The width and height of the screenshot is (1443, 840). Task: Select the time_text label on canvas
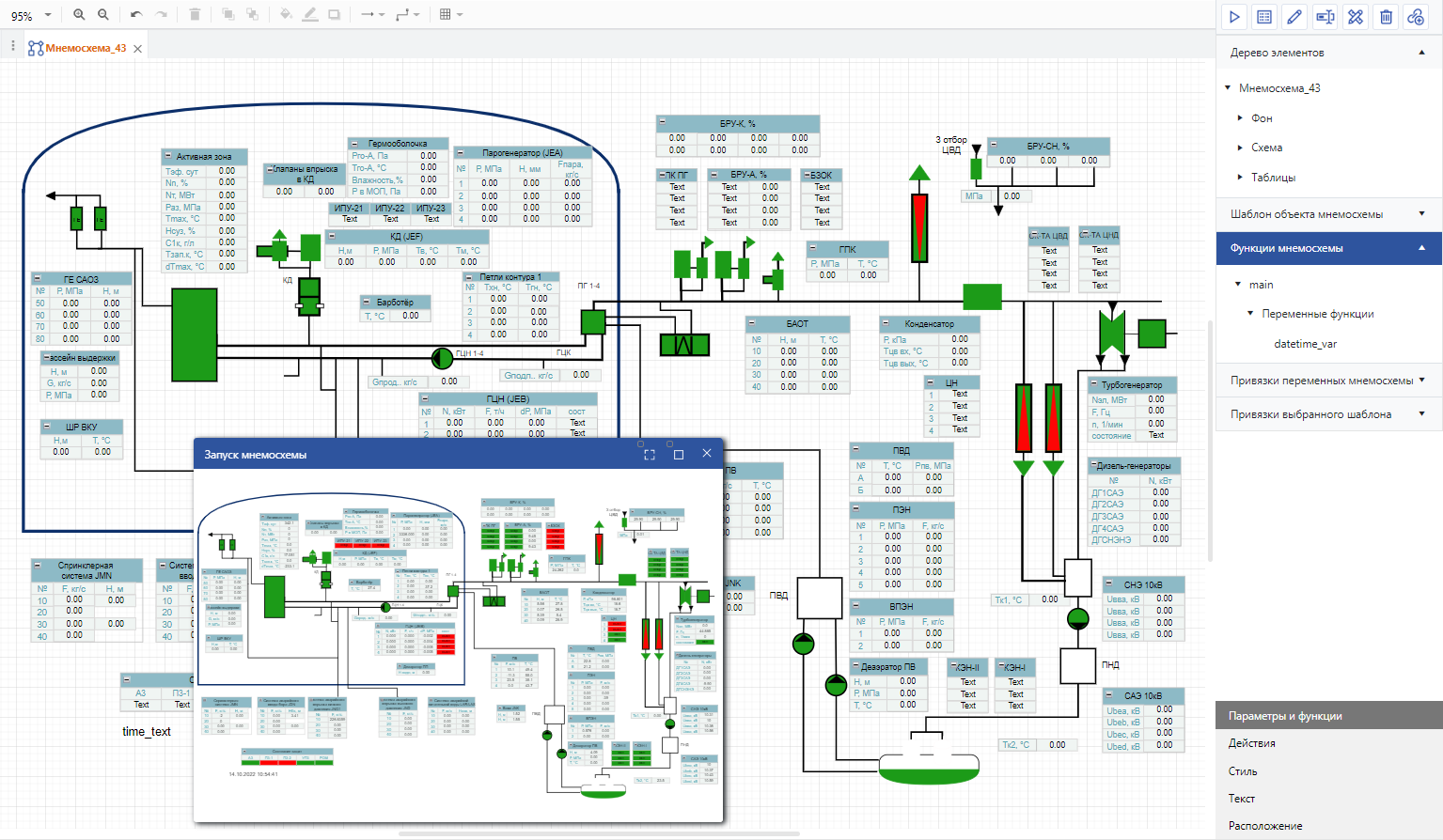(147, 732)
